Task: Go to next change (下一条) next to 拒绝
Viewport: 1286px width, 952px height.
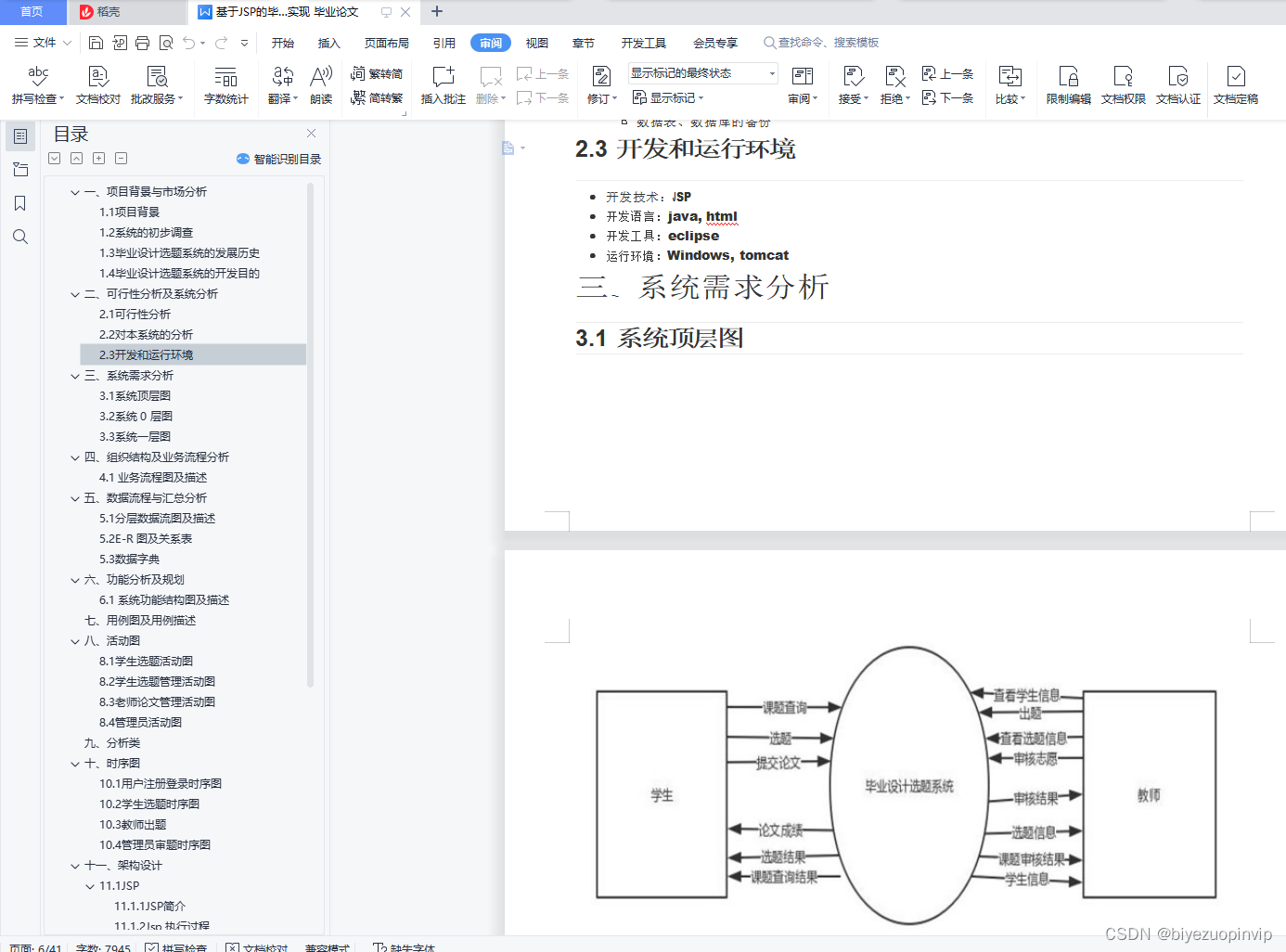Action: (x=947, y=97)
